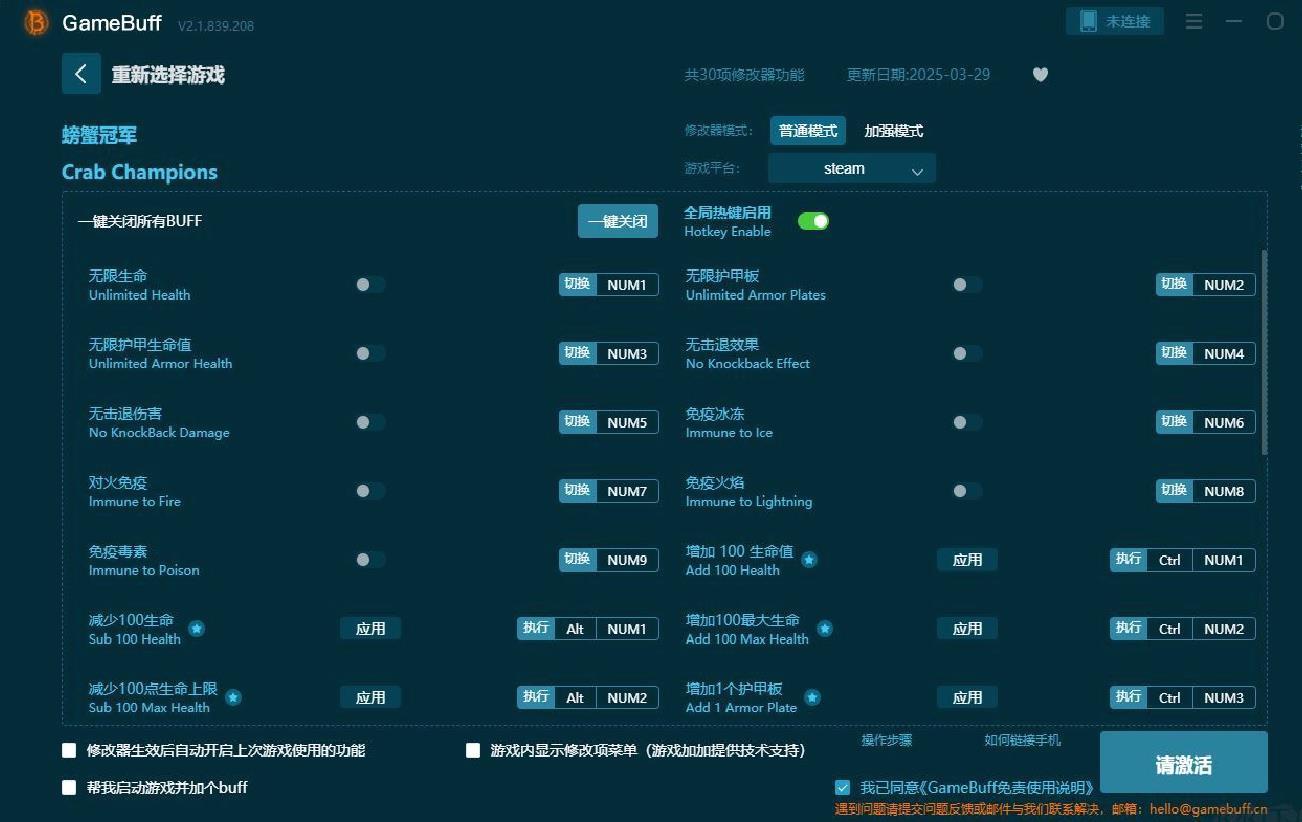
Task: Click 重新选择游戏 reselect game title
Action: [168, 75]
